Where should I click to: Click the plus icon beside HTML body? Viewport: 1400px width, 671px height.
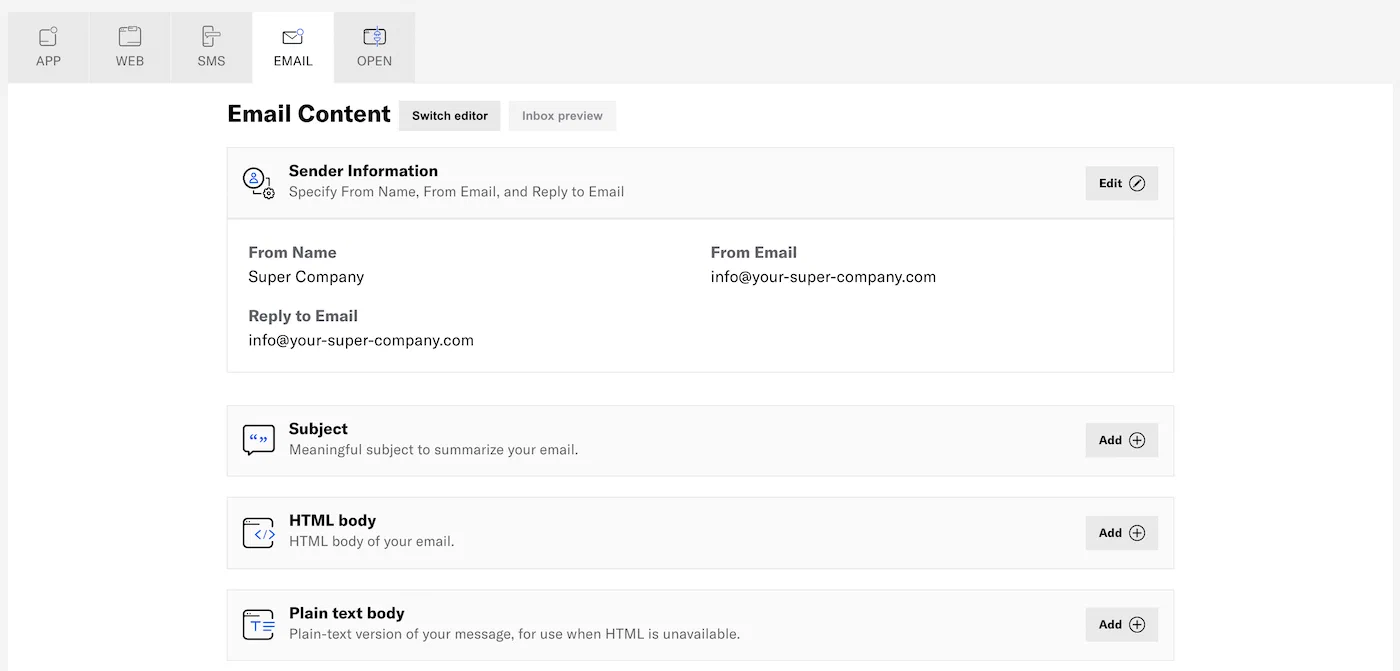point(1136,532)
